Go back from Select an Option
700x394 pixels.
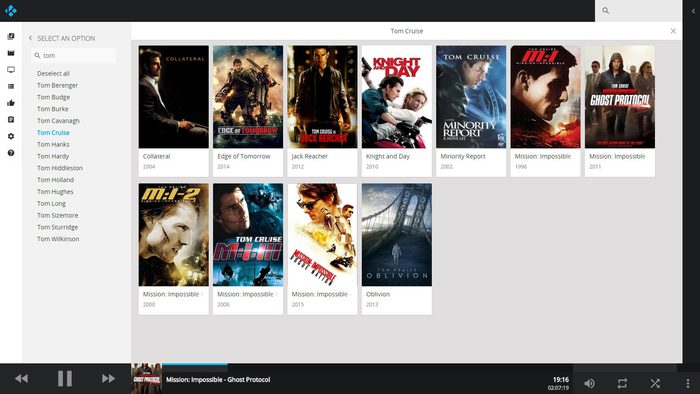point(30,38)
